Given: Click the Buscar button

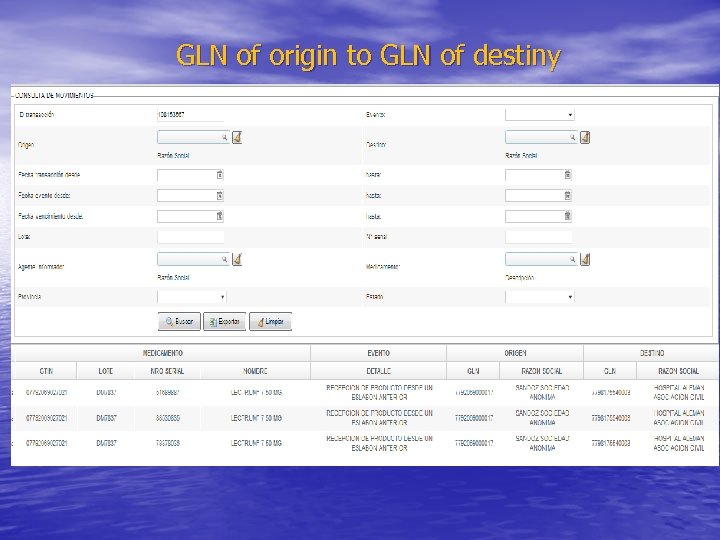Looking at the screenshot, I should coord(179,321).
